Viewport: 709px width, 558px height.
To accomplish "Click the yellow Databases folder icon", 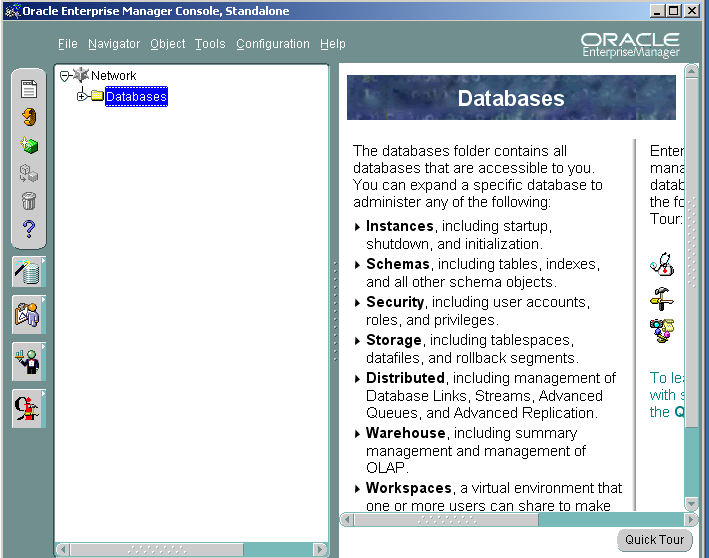I will 97,96.
